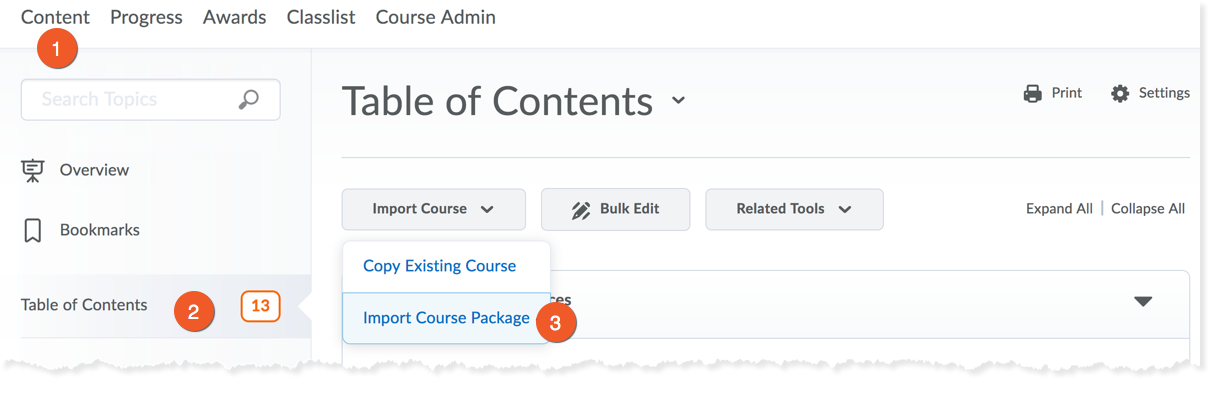Click the Bulk Edit pencil icon

pyautogui.click(x=581, y=210)
